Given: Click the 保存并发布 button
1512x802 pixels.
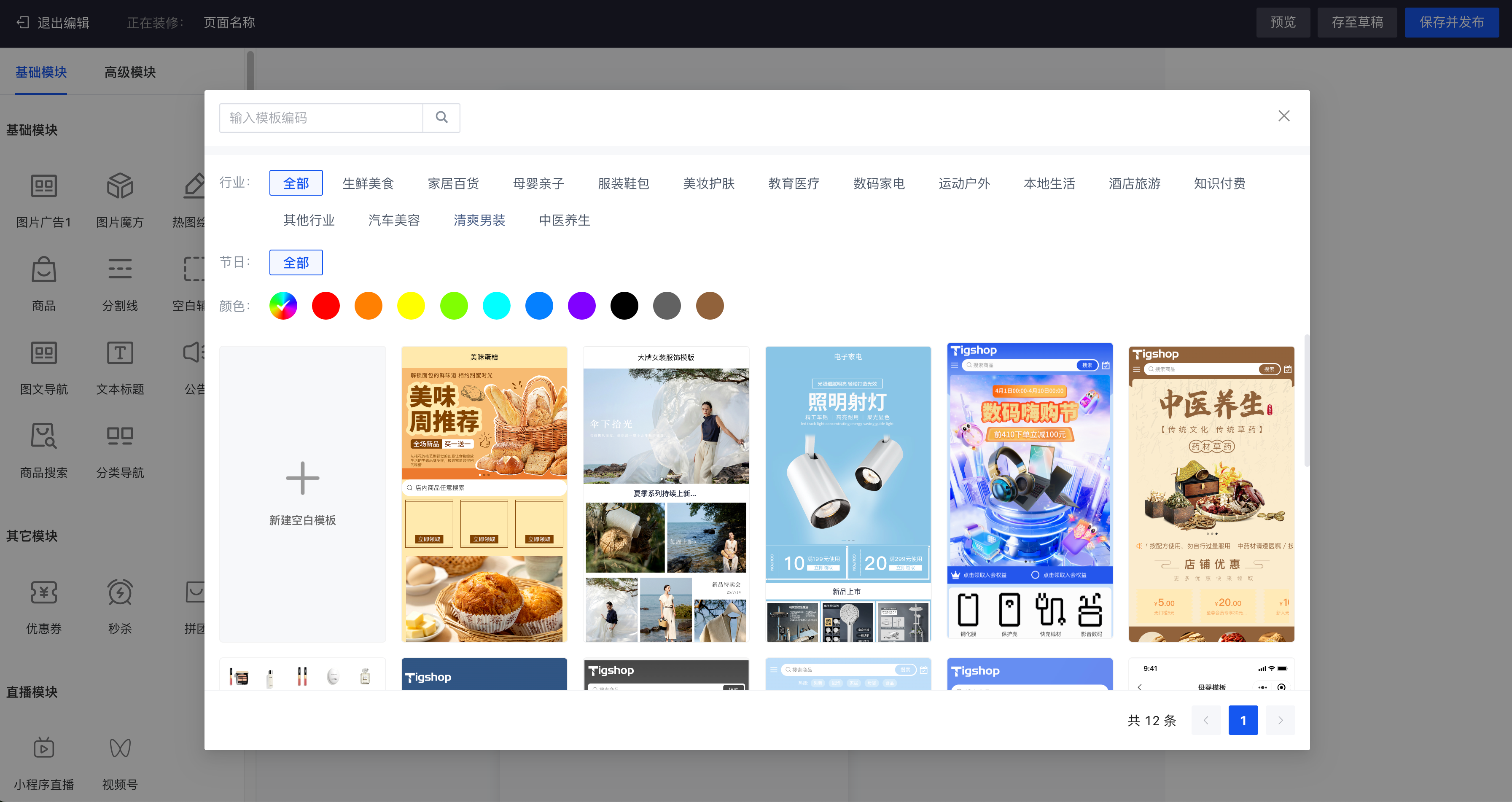Looking at the screenshot, I should (x=1452, y=22).
